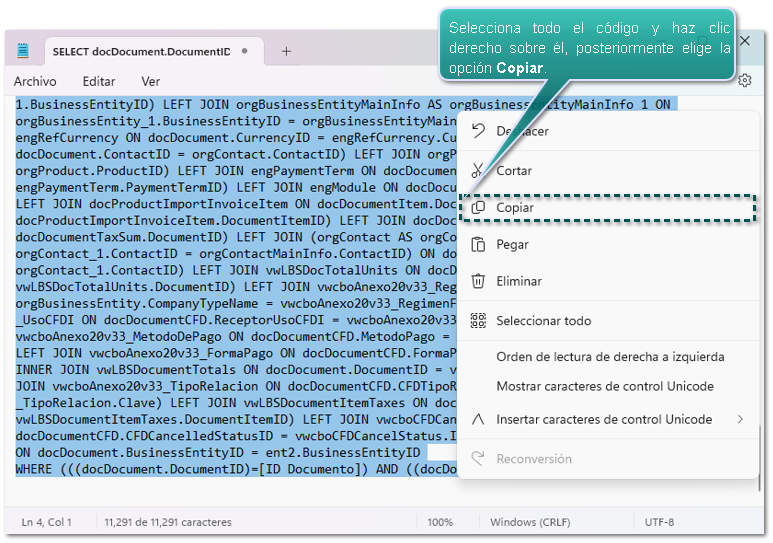
Task: Open the UTF-8 encoding selector
Action: coord(659,522)
